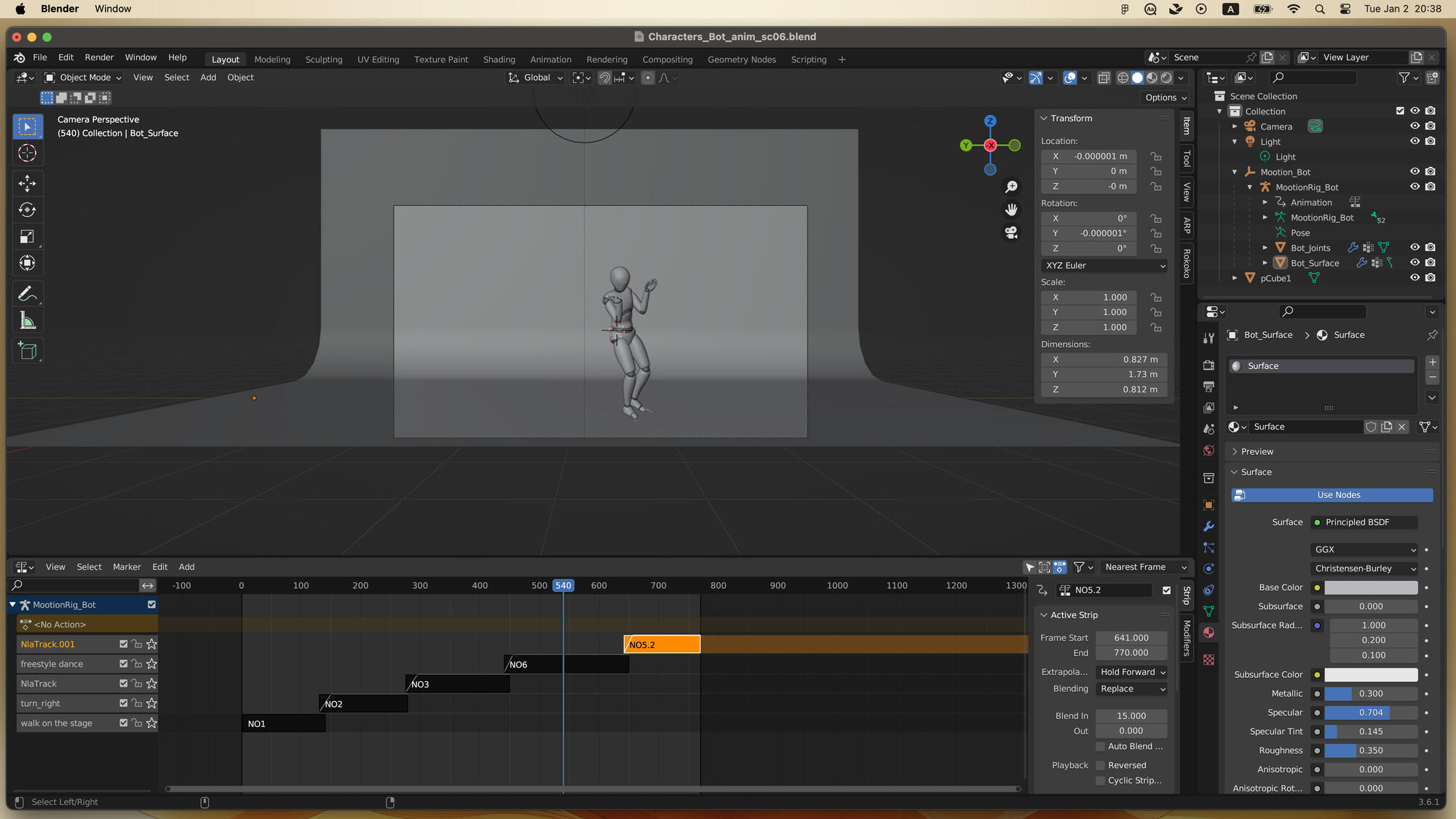
Task: Toggle turn_right track checkbox
Action: click(123, 703)
